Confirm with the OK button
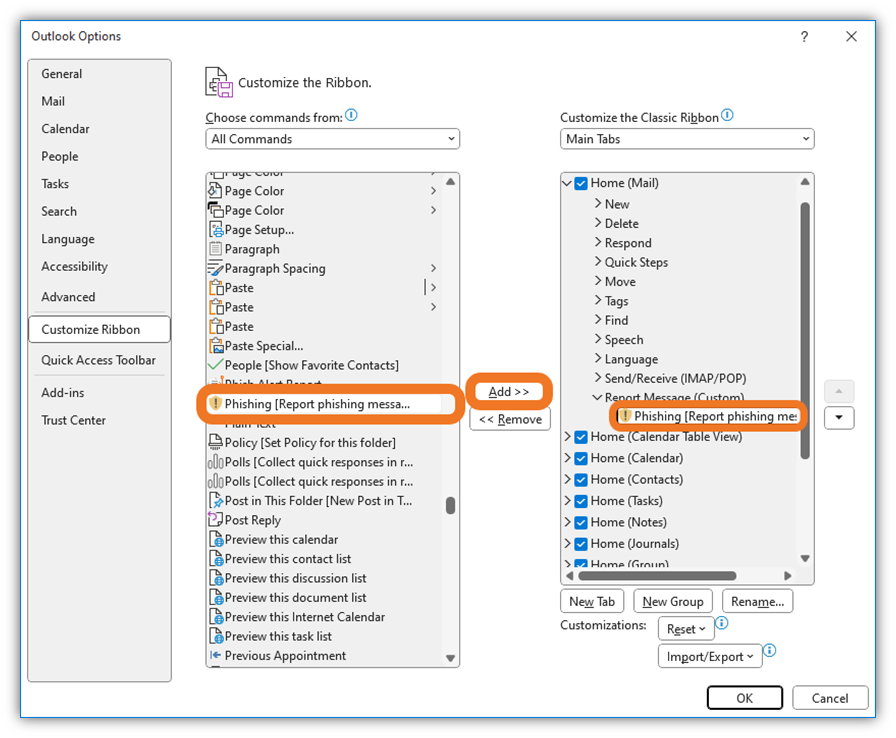The image size is (896, 738). pyautogui.click(x=744, y=698)
